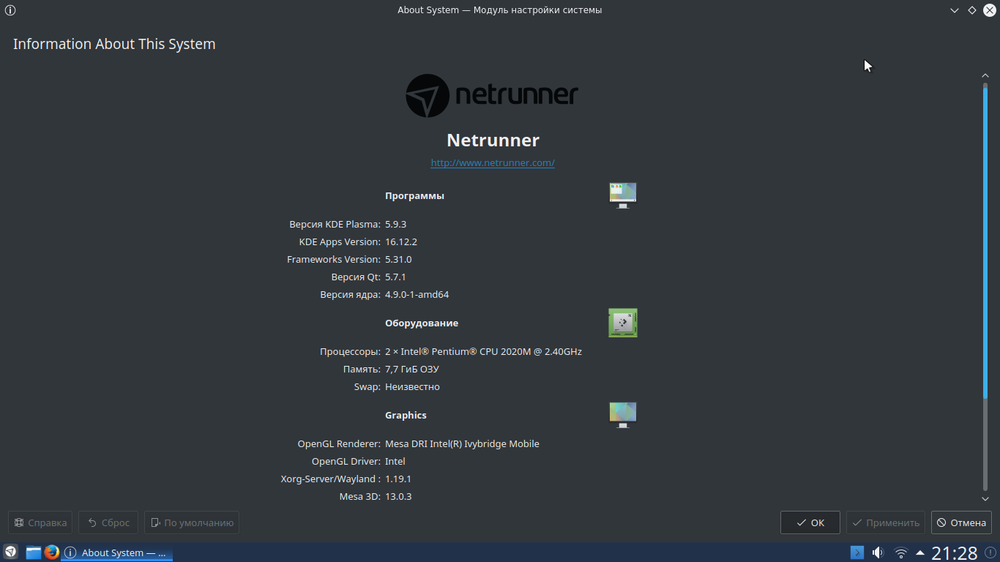Close the About System window

pos(989,10)
